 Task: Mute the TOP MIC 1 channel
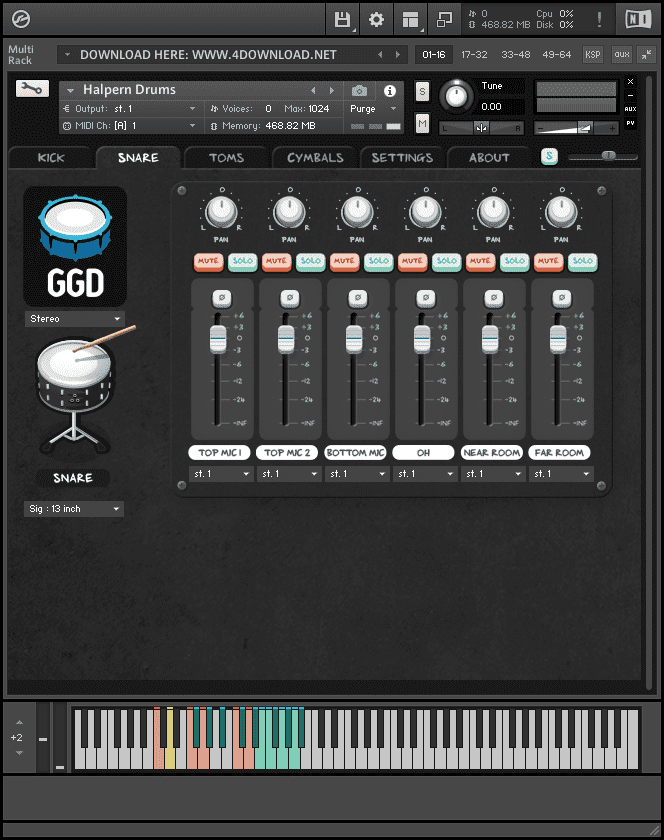point(208,261)
